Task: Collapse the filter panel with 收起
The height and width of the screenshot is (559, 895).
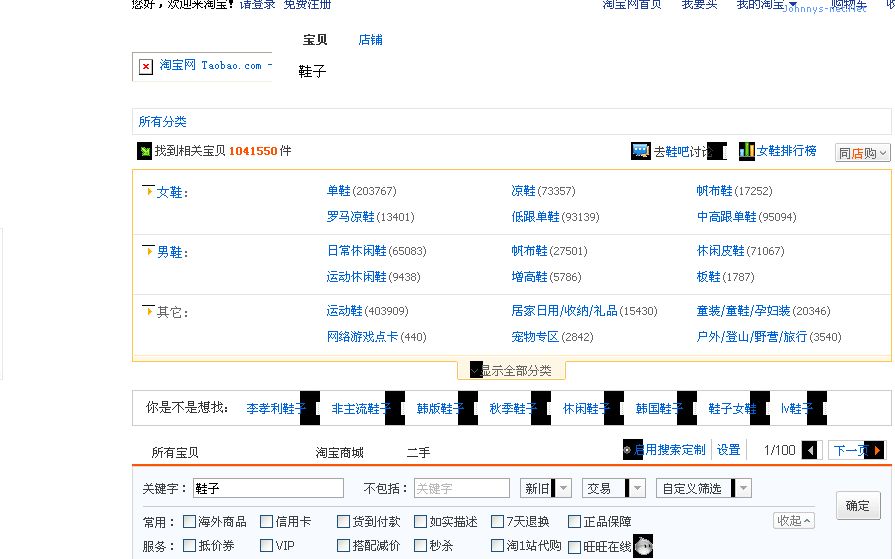Action: click(x=794, y=521)
